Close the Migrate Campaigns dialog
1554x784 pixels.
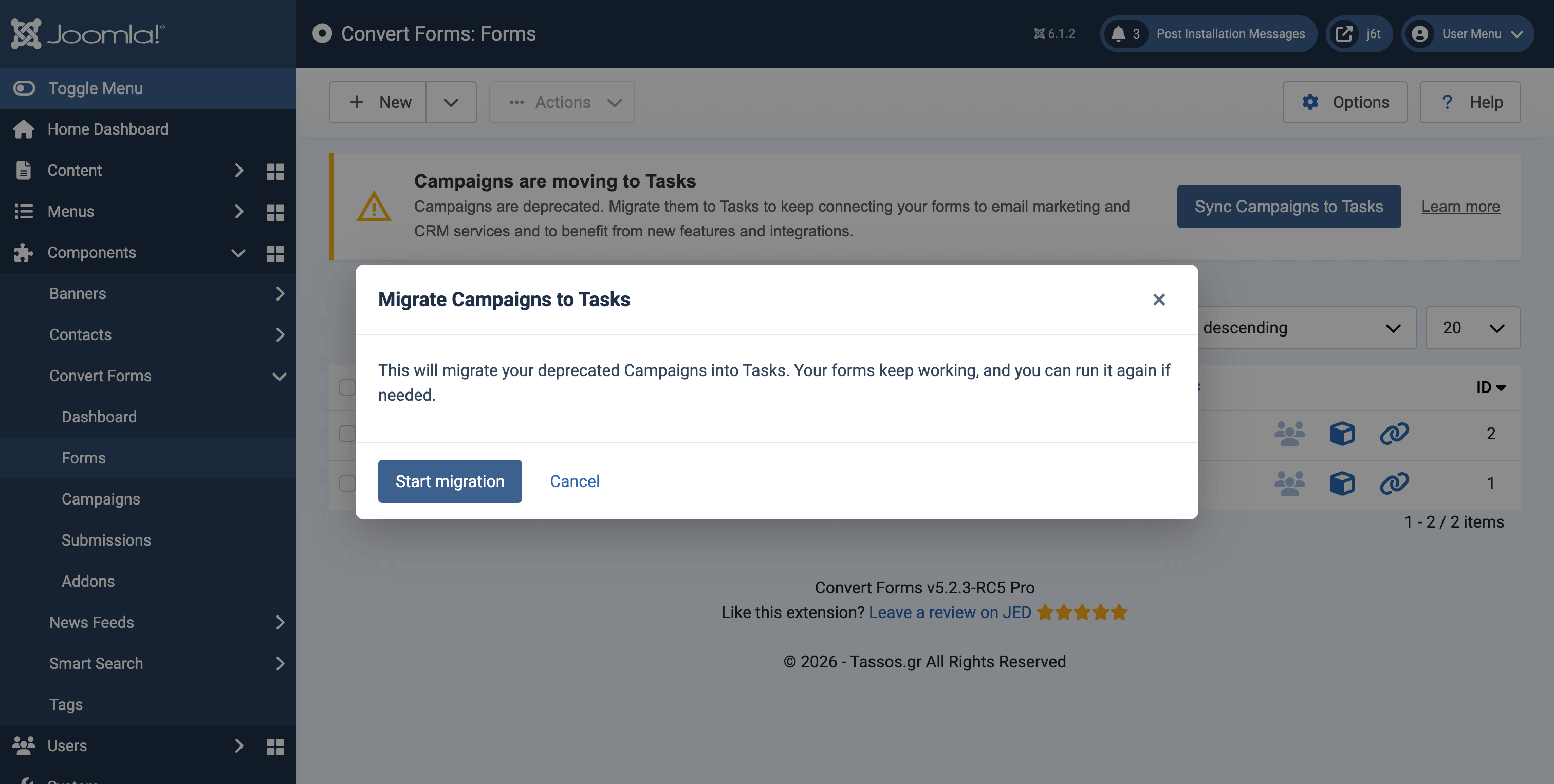coord(1158,299)
